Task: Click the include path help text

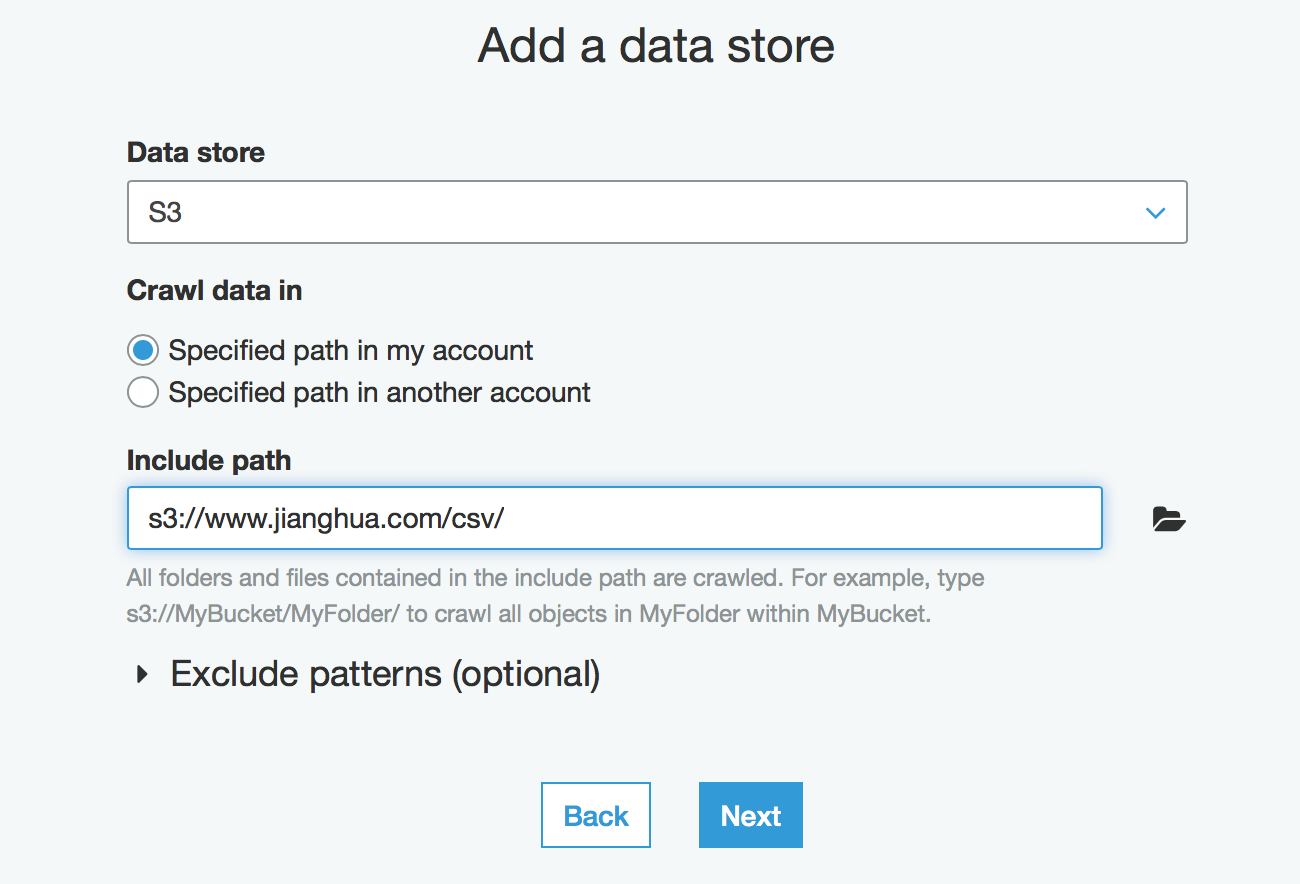Action: 555,596
